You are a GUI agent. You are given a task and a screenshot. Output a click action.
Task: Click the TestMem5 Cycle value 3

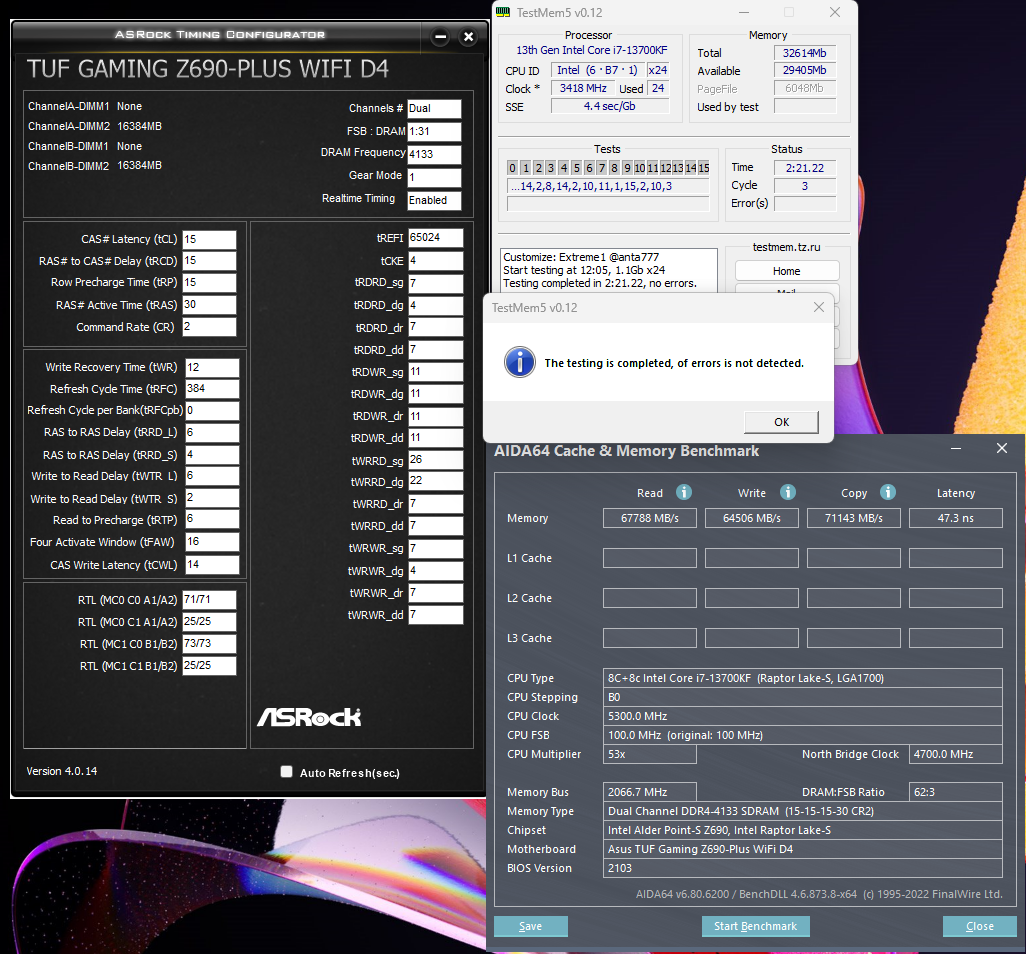pos(805,186)
